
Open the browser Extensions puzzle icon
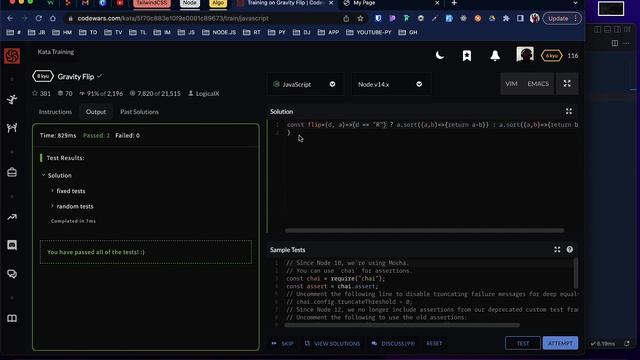[x=506, y=18]
